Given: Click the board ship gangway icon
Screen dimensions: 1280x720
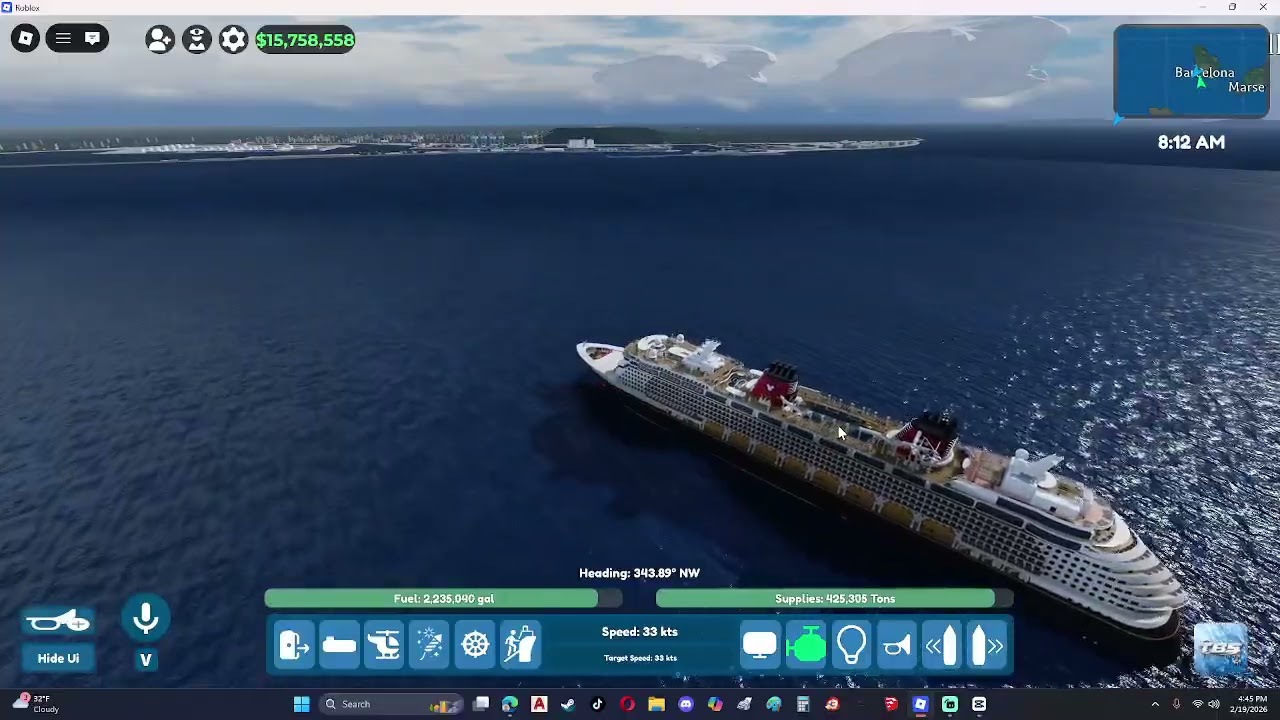Looking at the screenshot, I should click(520, 645).
